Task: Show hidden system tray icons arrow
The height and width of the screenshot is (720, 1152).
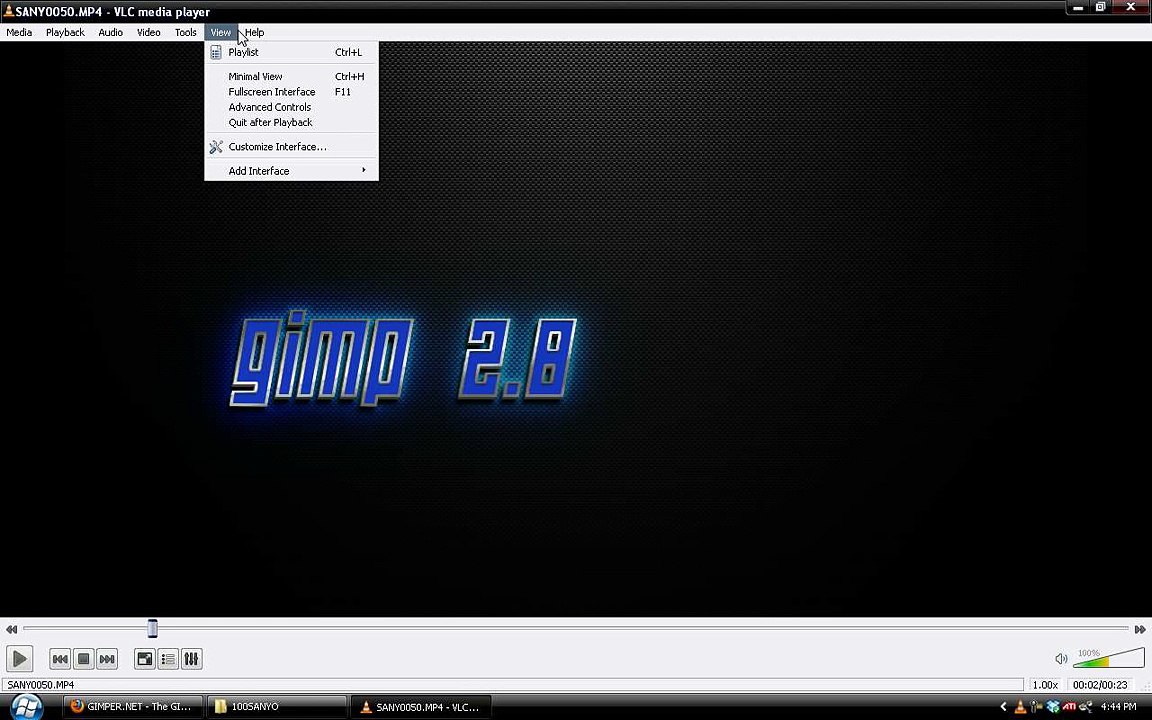Action: click(x=1003, y=707)
